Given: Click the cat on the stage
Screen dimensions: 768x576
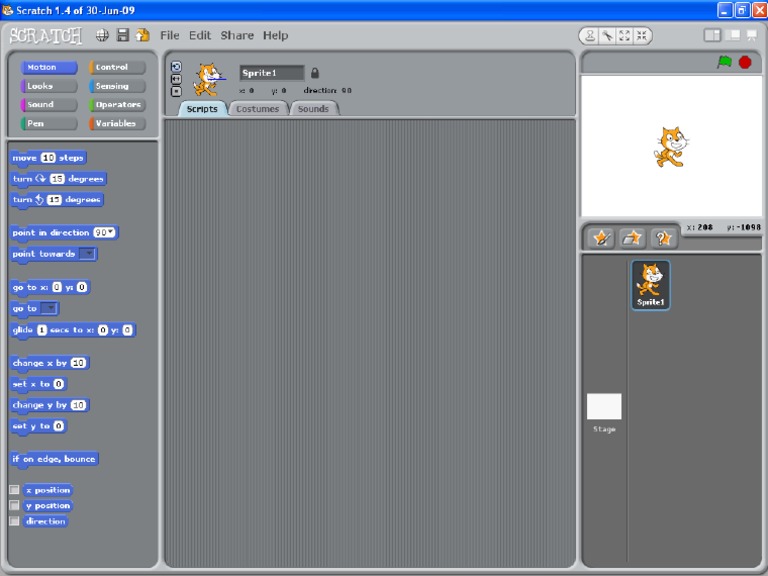Looking at the screenshot, I should click(671, 146).
